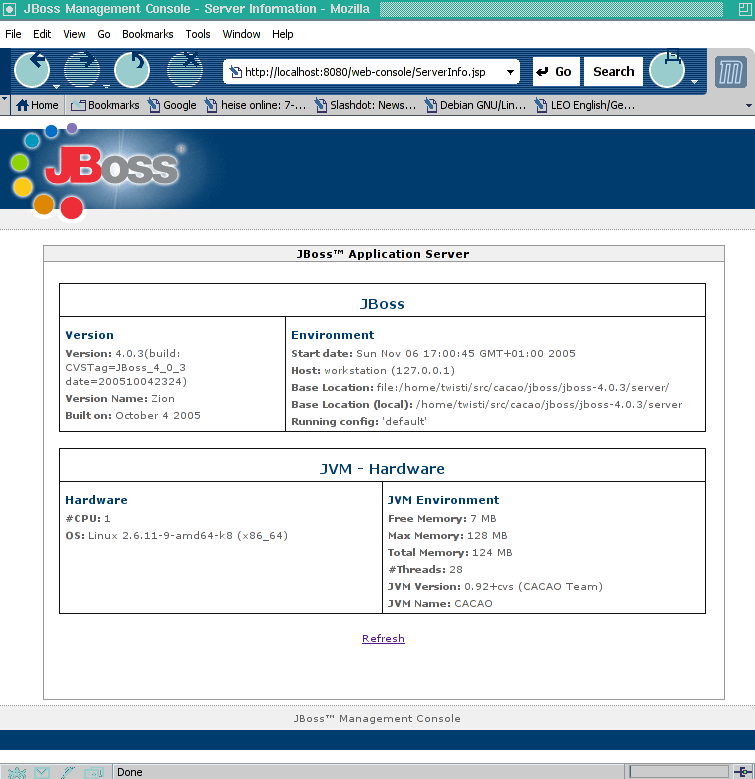Click the 'Done' status bar text
755x779 pixels.
pos(130,772)
